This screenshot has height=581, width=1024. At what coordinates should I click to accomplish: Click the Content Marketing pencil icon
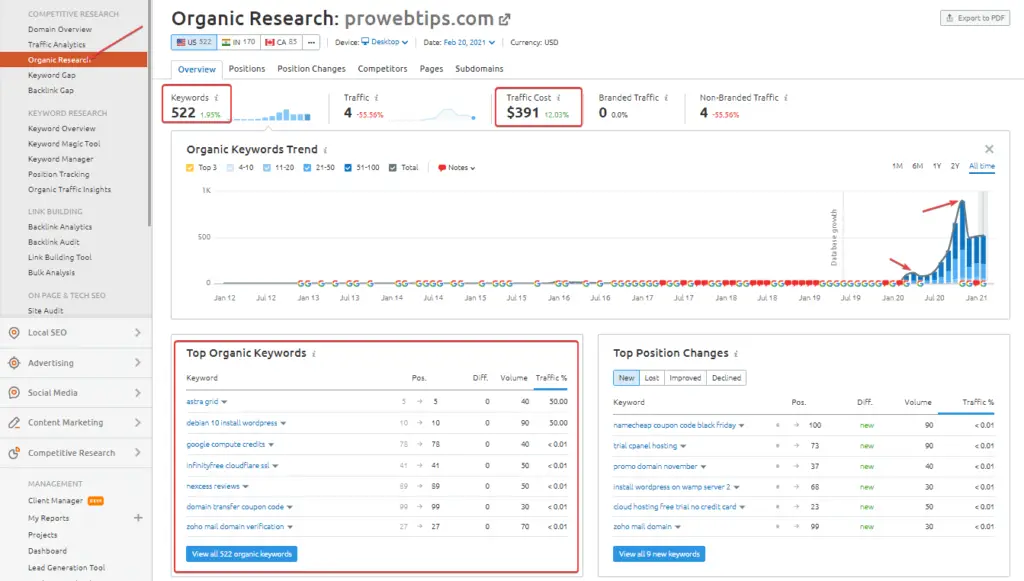click(14, 423)
